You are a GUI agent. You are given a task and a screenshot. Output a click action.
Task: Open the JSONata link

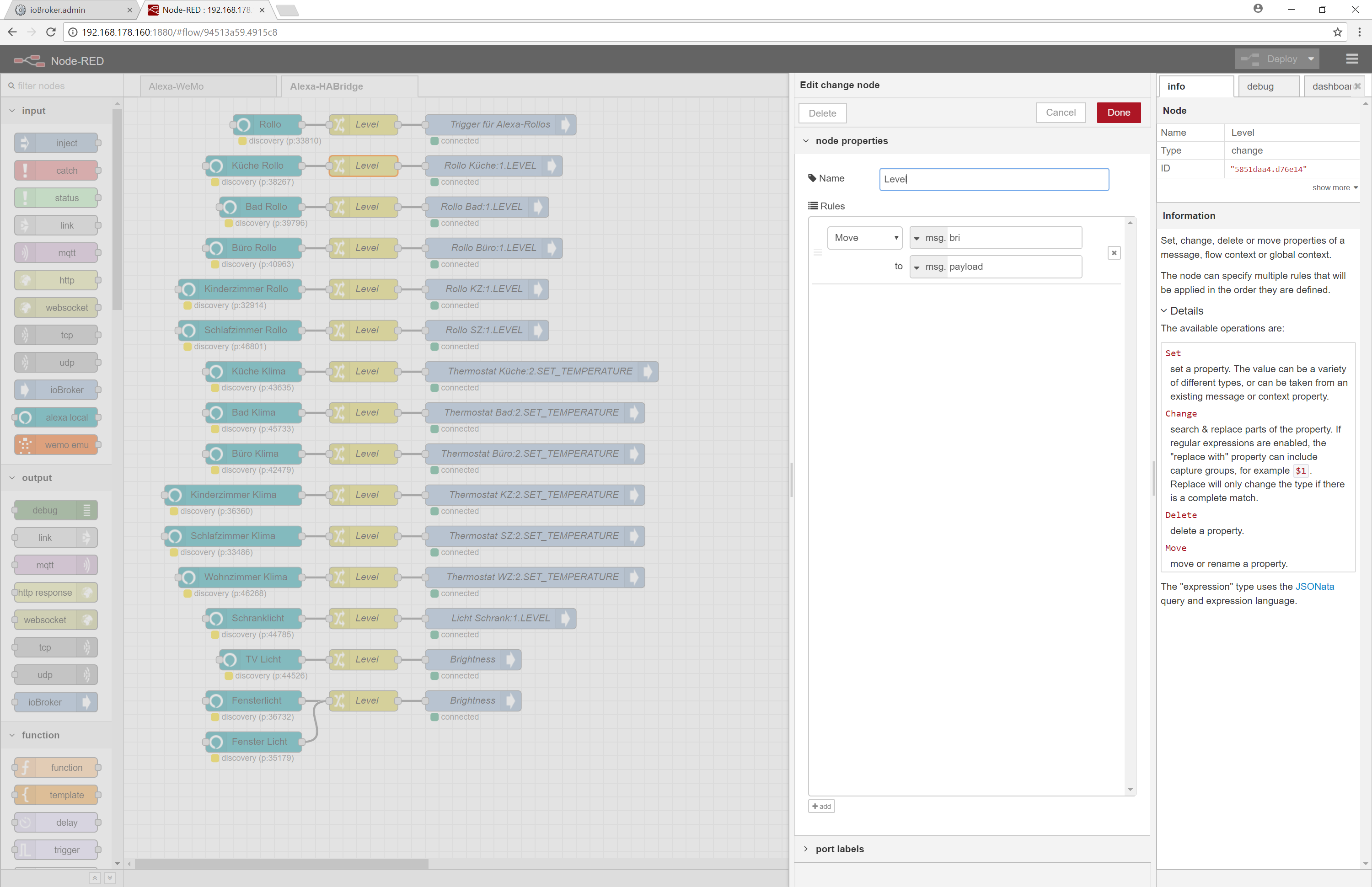pyautogui.click(x=1314, y=587)
